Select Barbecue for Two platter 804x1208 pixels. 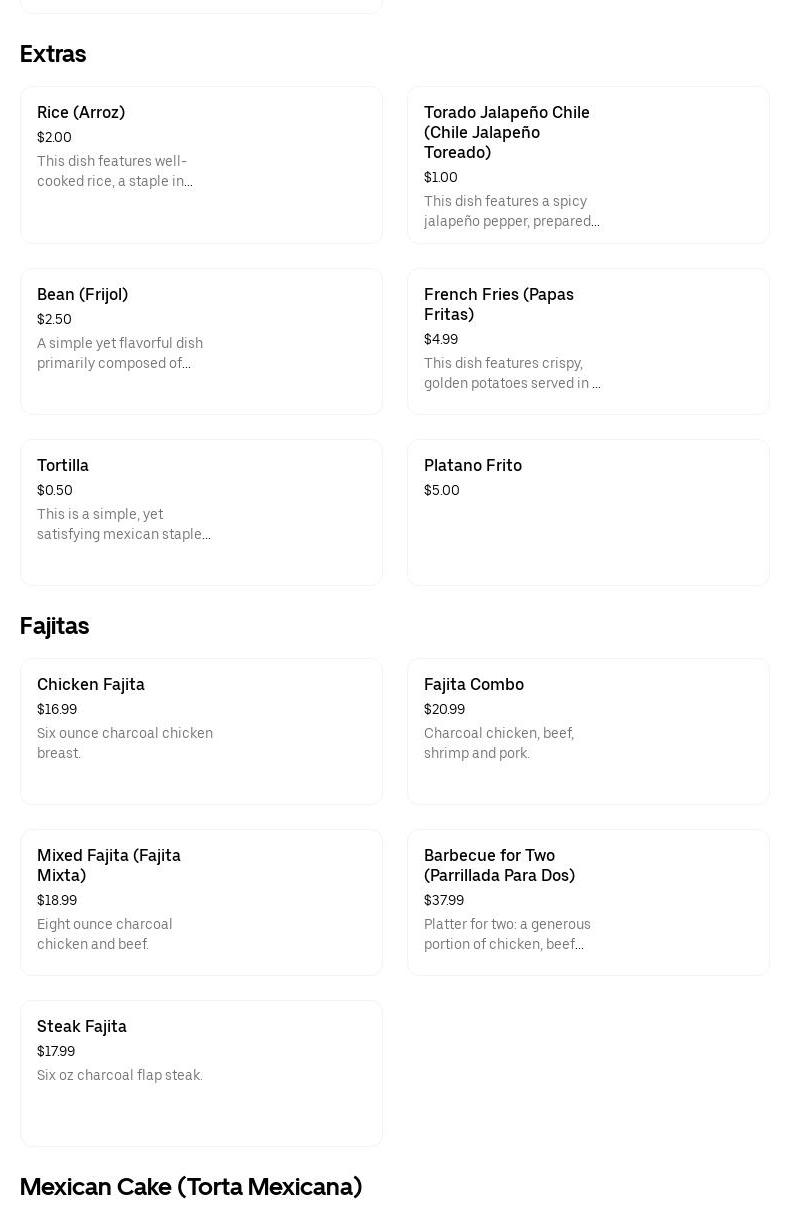588,902
